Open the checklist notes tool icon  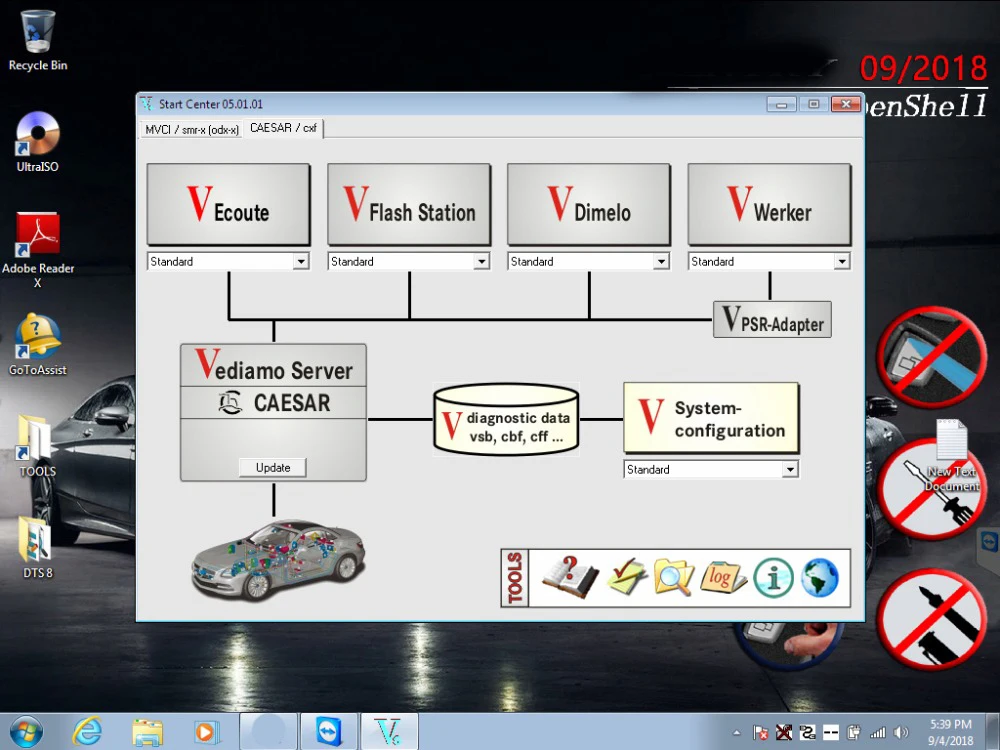(627, 577)
